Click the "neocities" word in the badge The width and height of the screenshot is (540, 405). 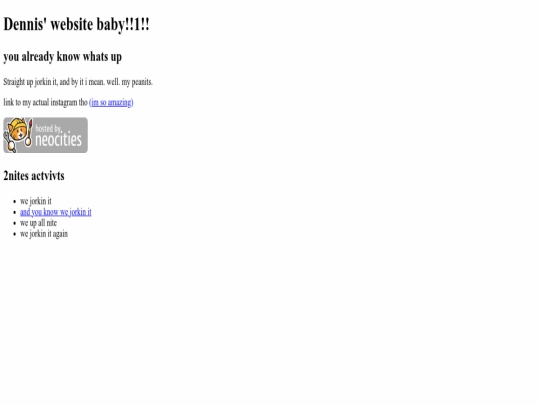pos(59,139)
